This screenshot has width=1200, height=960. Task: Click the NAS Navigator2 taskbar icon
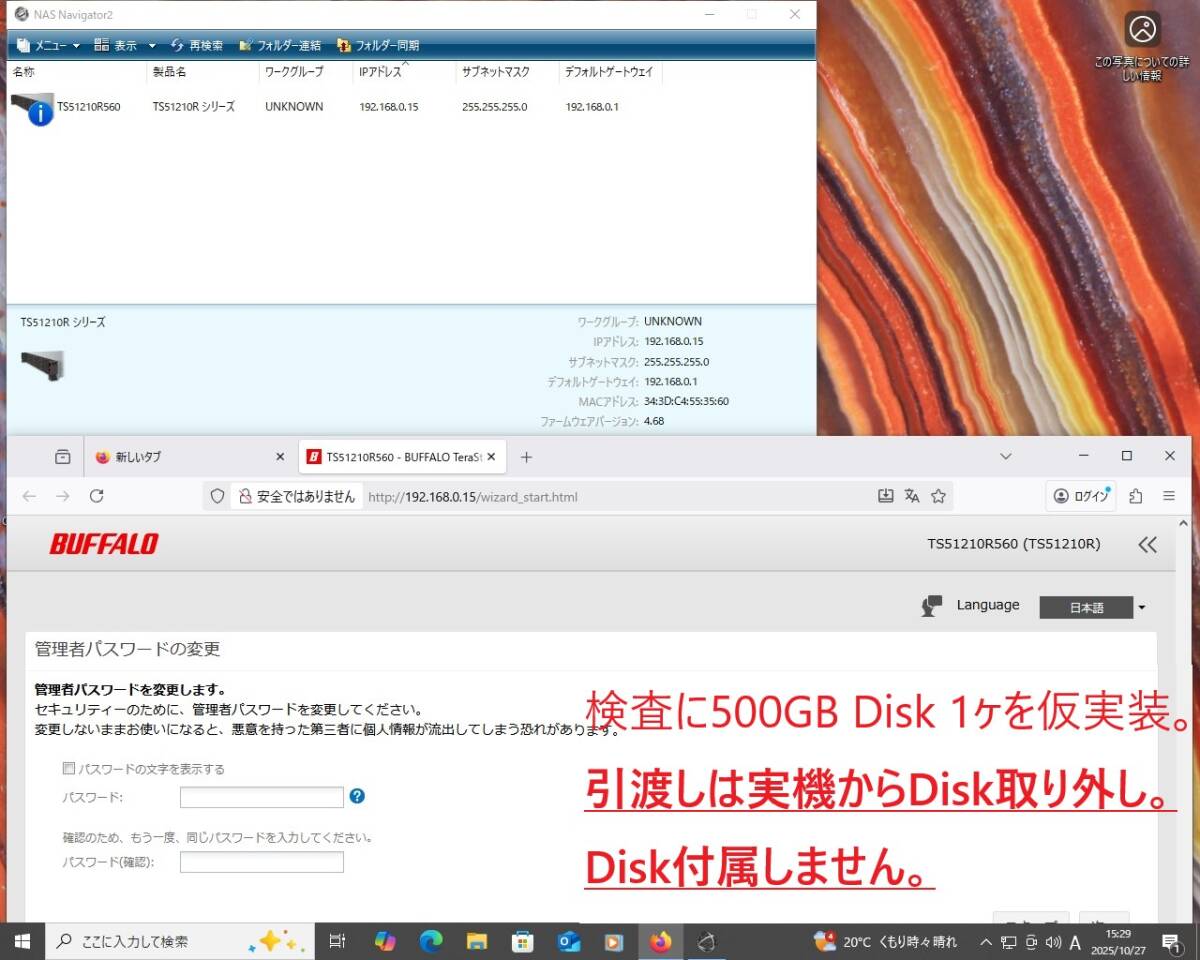(x=706, y=941)
